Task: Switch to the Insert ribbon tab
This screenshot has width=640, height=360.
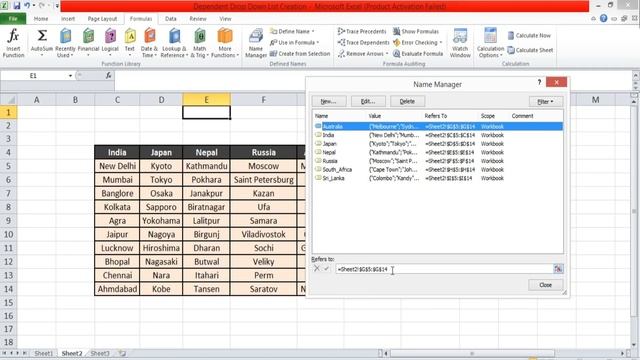Action: 68,19
